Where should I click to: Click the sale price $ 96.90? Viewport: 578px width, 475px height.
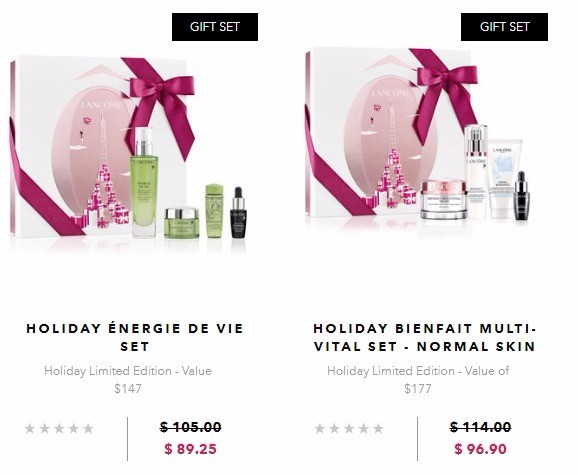[480, 449]
